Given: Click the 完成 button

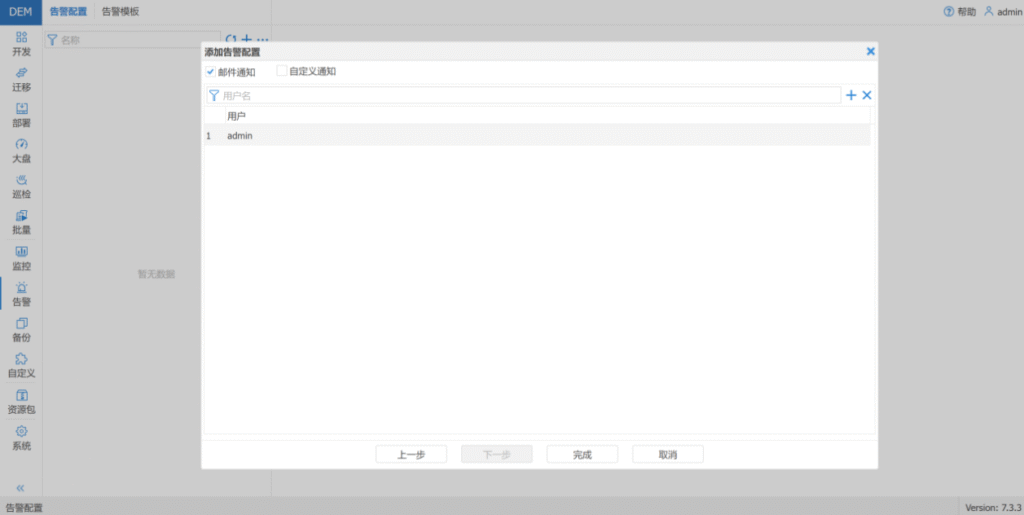Looking at the screenshot, I should (582, 455).
